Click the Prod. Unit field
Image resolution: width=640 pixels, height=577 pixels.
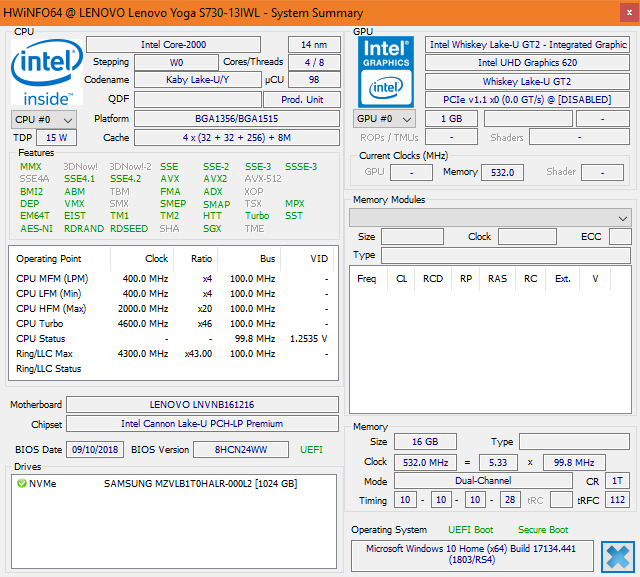(302, 100)
